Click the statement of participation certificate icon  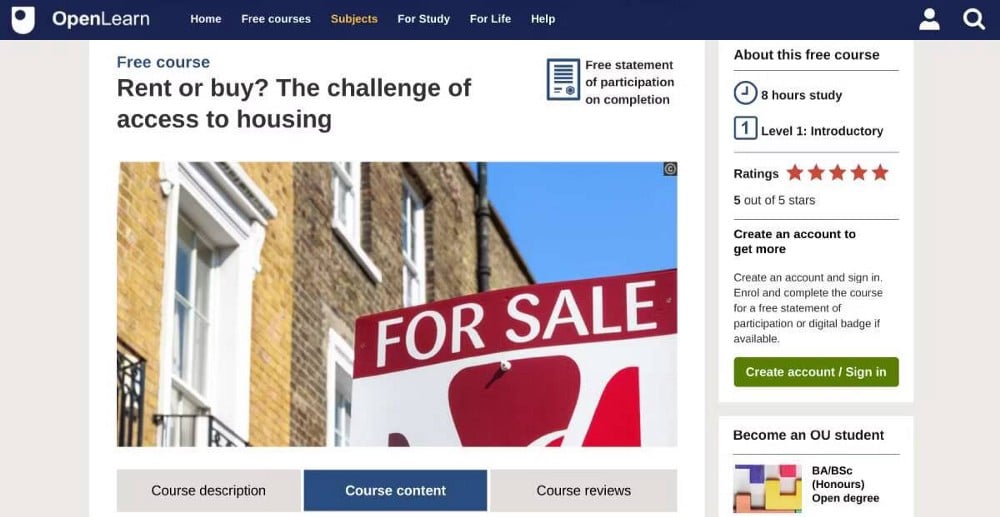coord(563,80)
